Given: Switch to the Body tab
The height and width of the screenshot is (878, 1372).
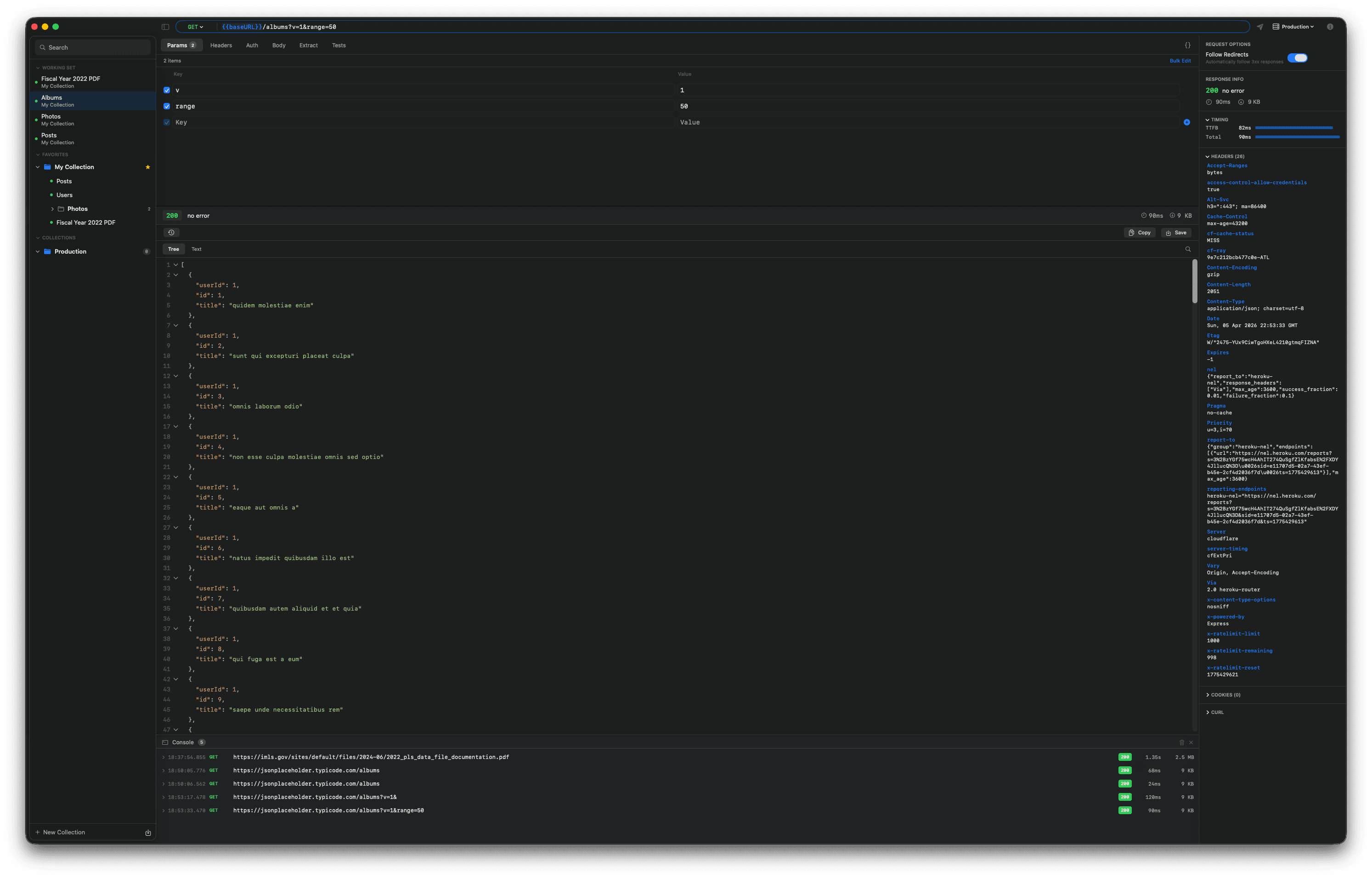Looking at the screenshot, I should click(279, 45).
